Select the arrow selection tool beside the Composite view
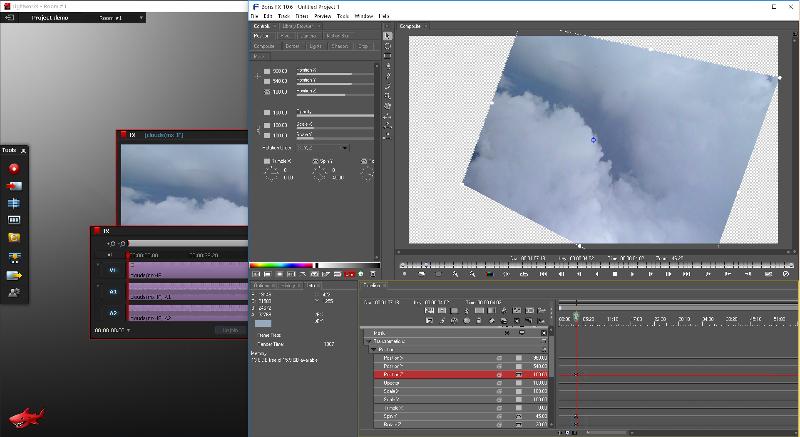 (388, 36)
